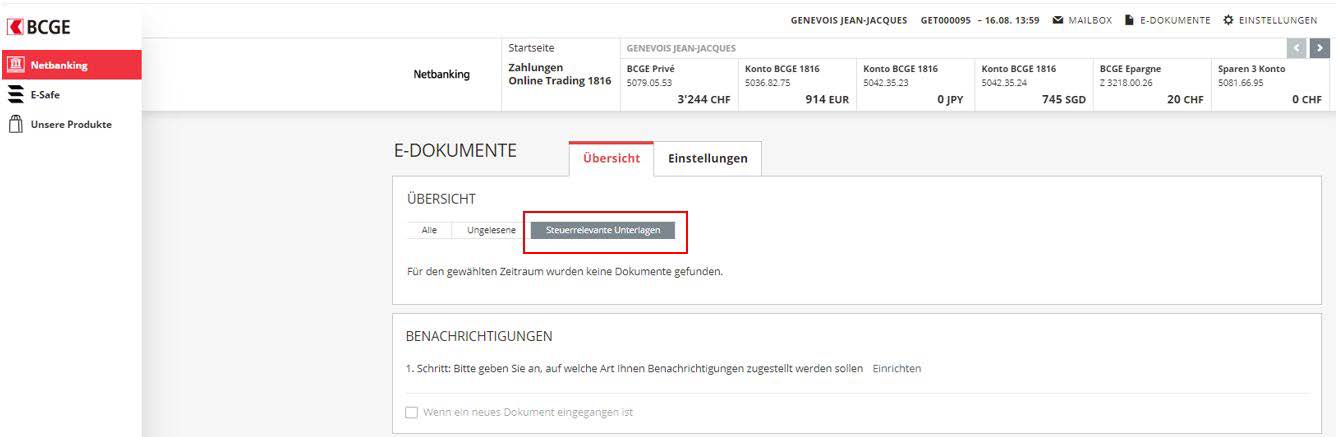Open the Mailbox envelope icon
Image resolution: width=1336 pixels, height=437 pixels.
[x=1058, y=20]
